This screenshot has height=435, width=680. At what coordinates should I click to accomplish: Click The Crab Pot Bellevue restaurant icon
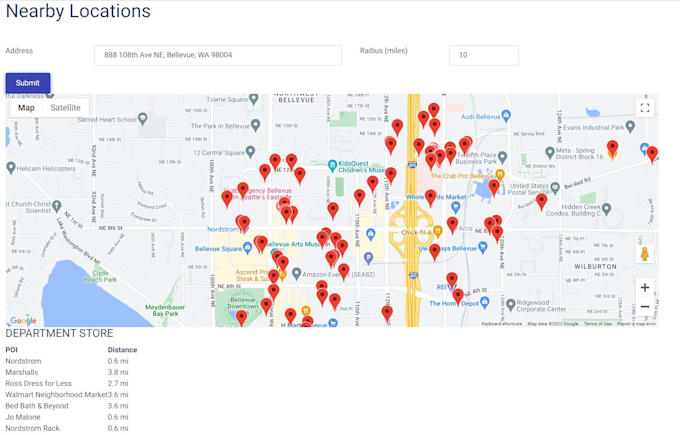(500, 175)
